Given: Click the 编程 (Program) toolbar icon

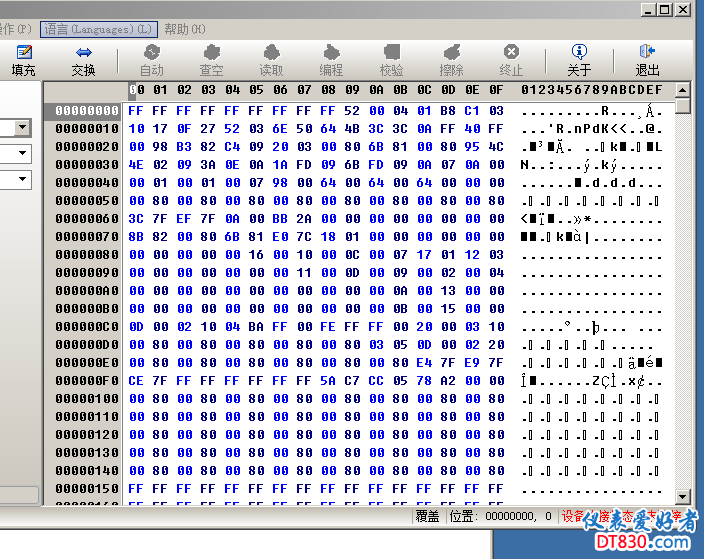Looking at the screenshot, I should coord(331,60).
